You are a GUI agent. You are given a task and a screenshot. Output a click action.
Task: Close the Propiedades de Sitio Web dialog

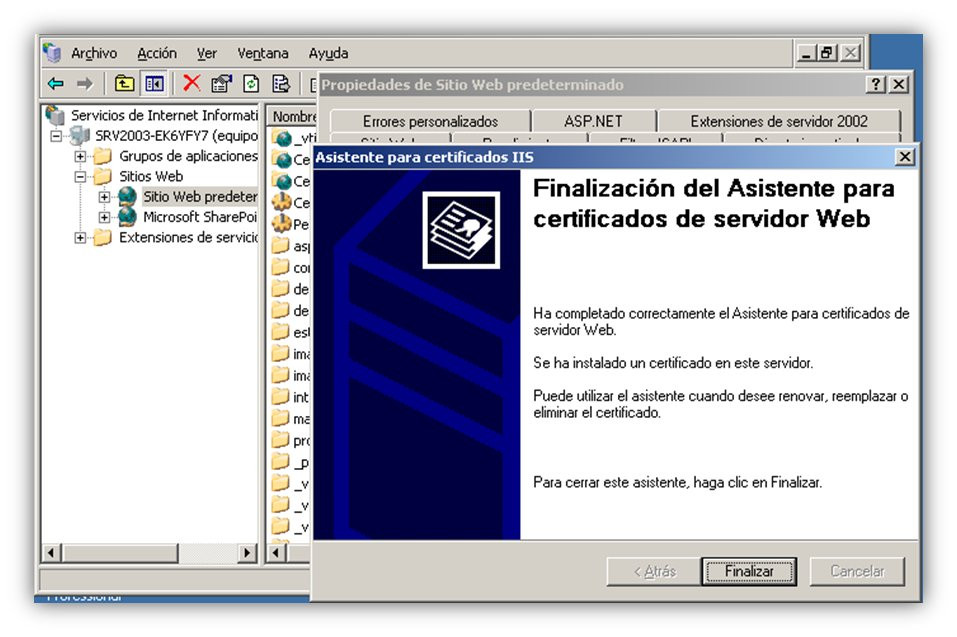tap(899, 84)
